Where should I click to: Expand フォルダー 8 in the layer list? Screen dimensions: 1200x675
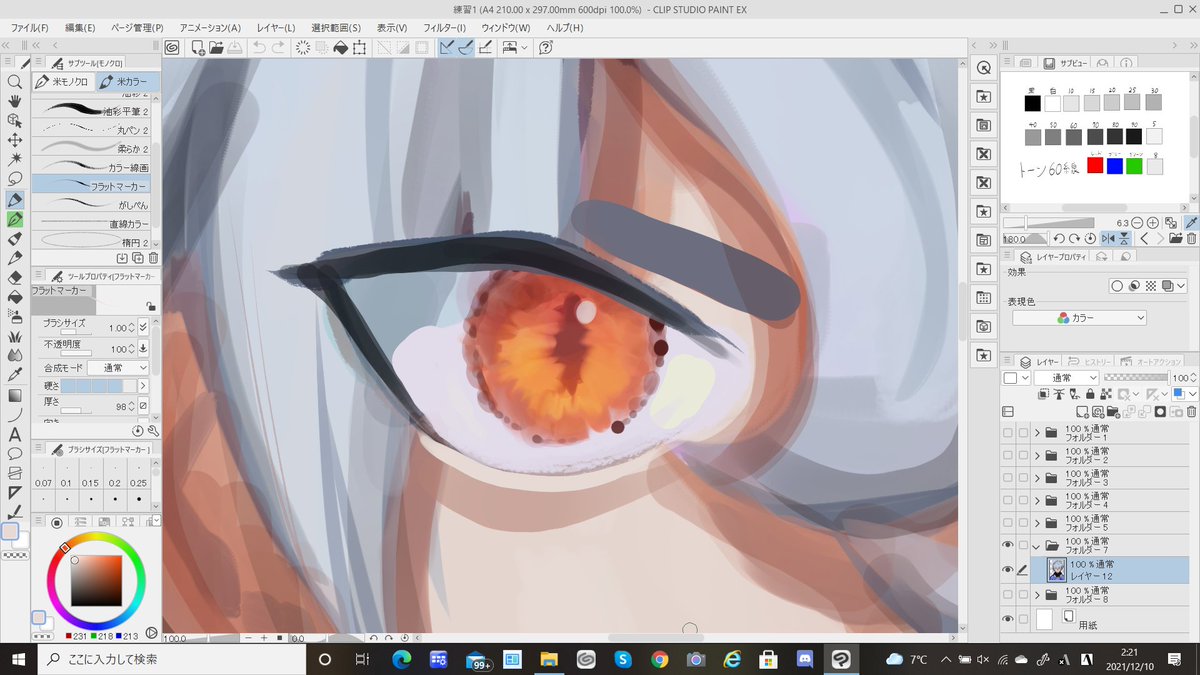[1037, 595]
